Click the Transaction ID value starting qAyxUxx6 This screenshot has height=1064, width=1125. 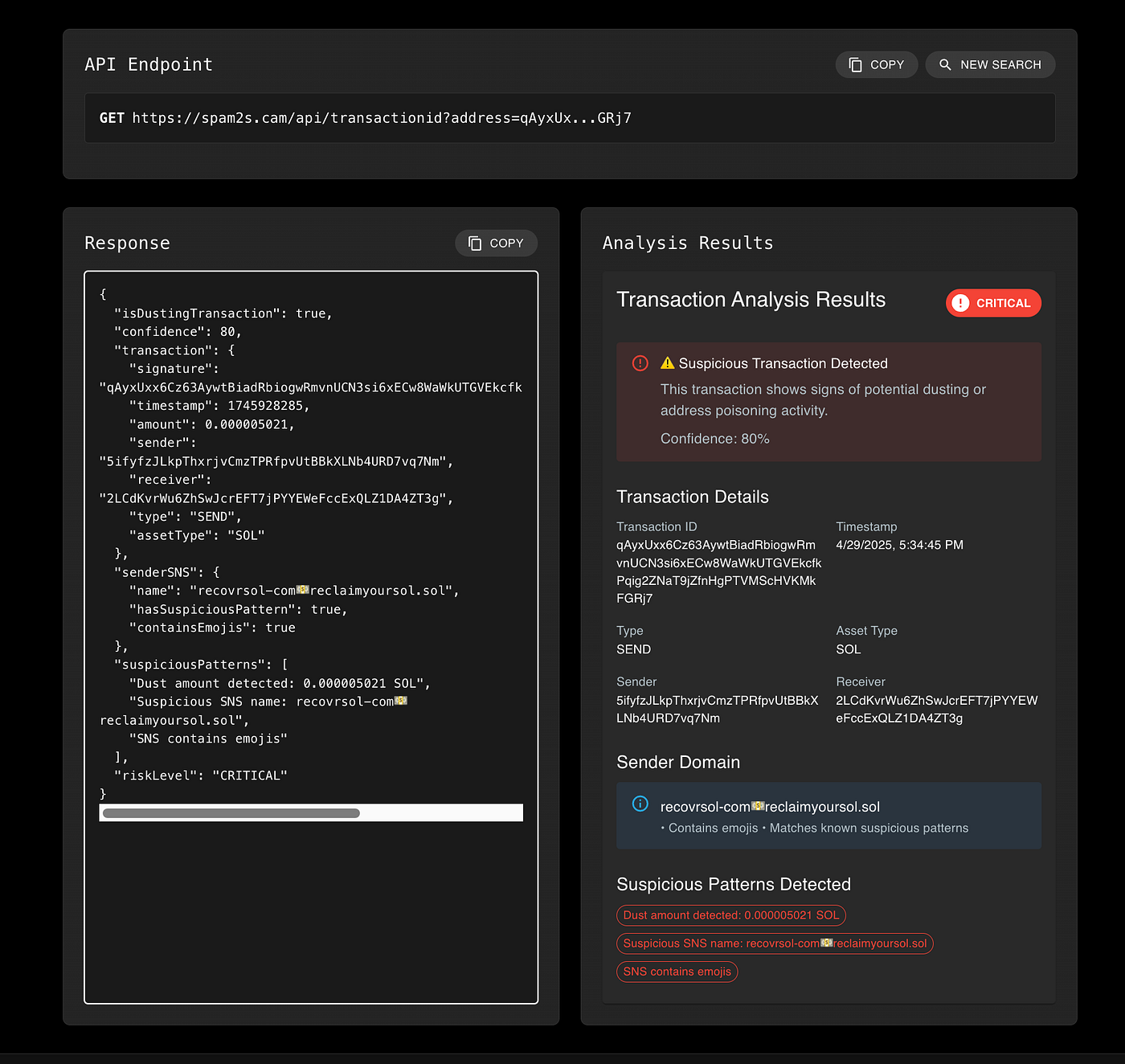point(719,571)
